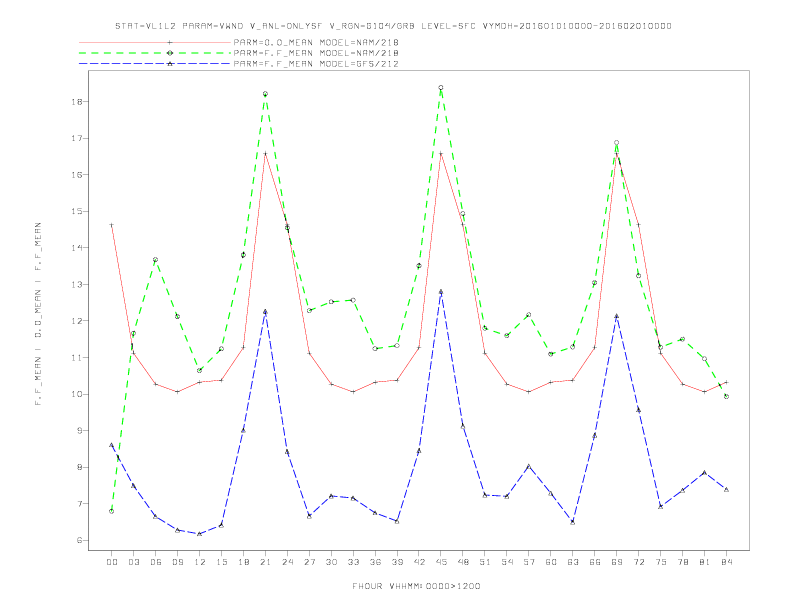Click the x-axis tick label 72

[x=638, y=562]
